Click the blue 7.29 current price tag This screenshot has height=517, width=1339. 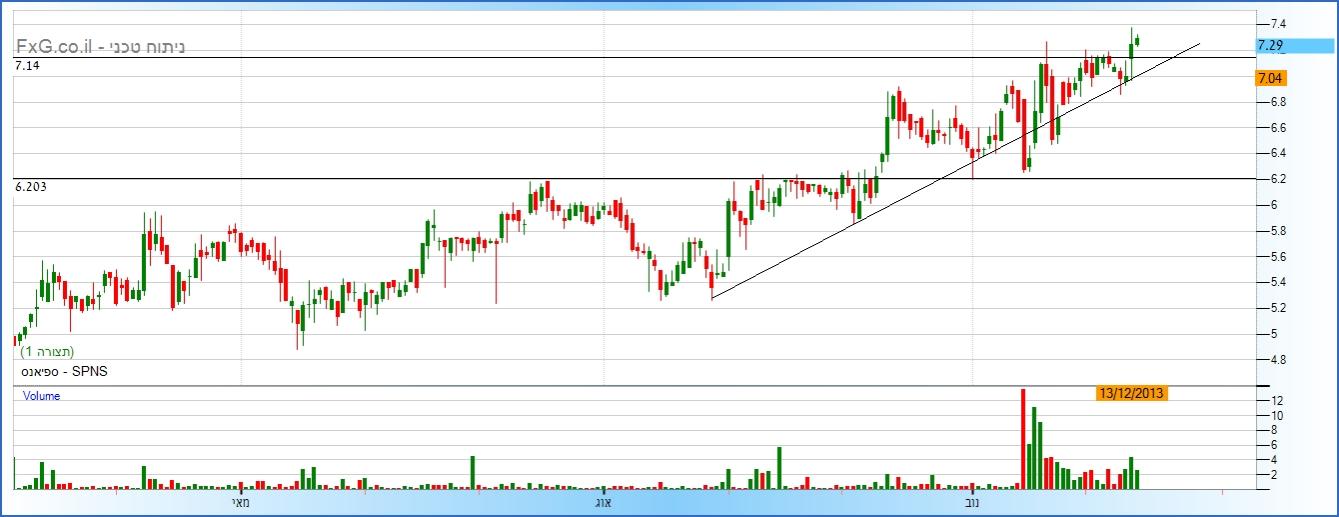1270,45
